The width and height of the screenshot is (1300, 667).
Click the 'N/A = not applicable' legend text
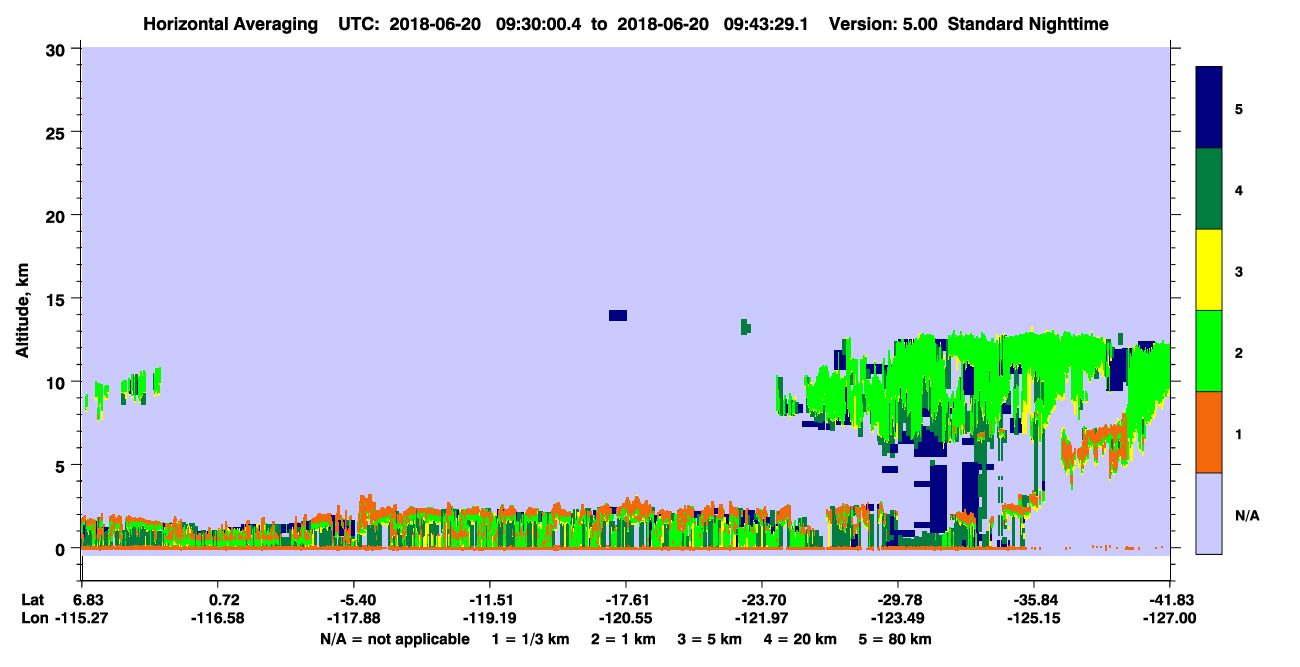[x=395, y=639]
